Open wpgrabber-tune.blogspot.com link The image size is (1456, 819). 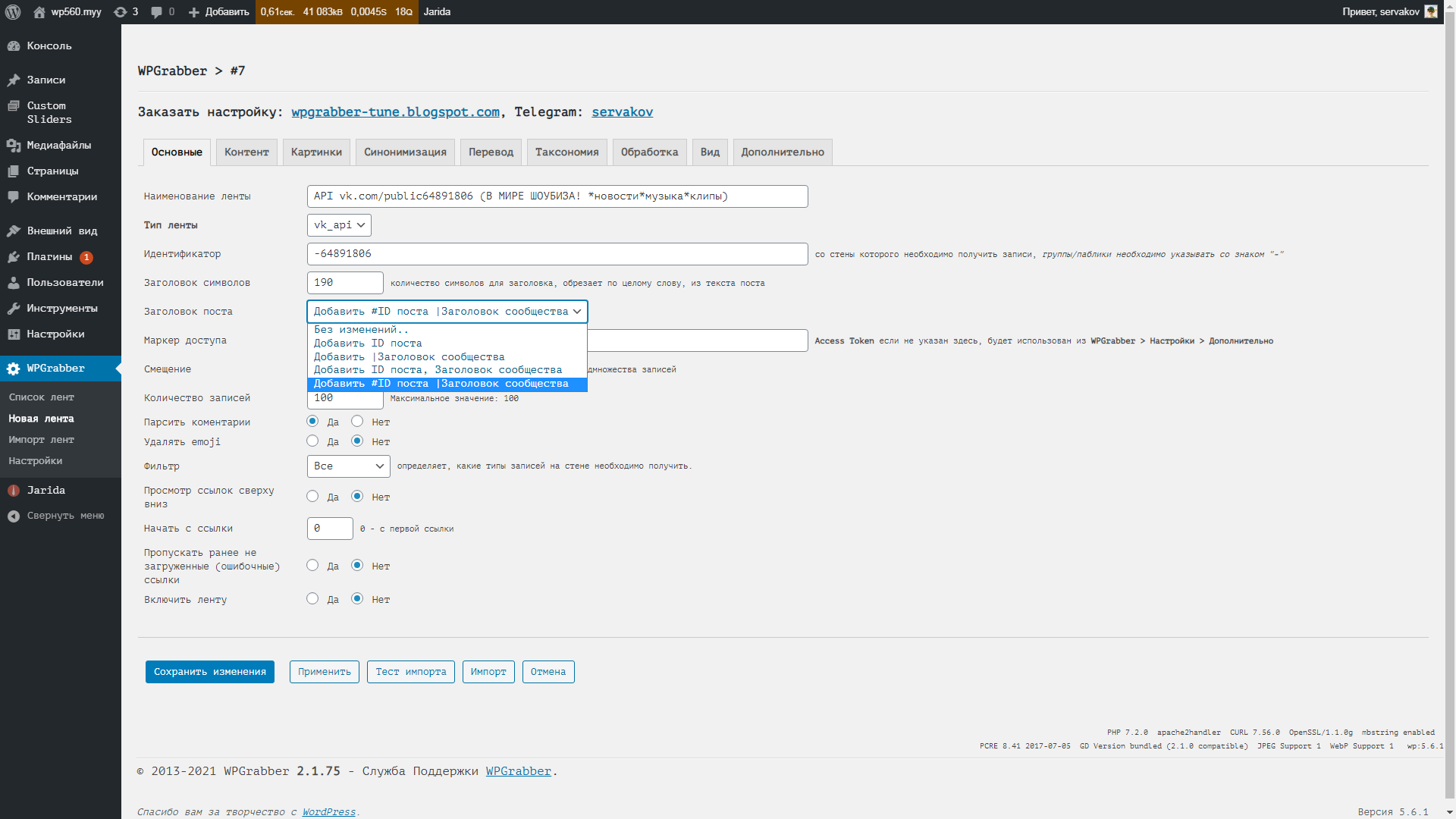click(x=395, y=112)
